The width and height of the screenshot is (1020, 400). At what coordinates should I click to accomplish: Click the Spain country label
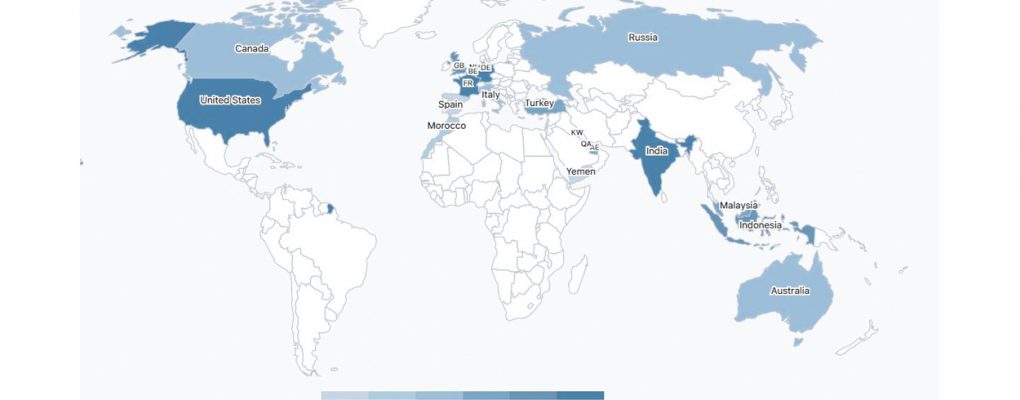(x=450, y=104)
